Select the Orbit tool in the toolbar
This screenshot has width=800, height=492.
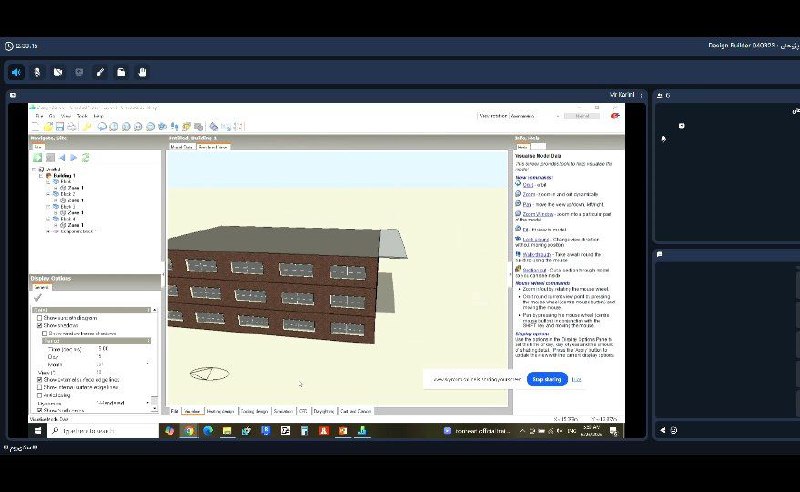pyautogui.click(x=102, y=127)
